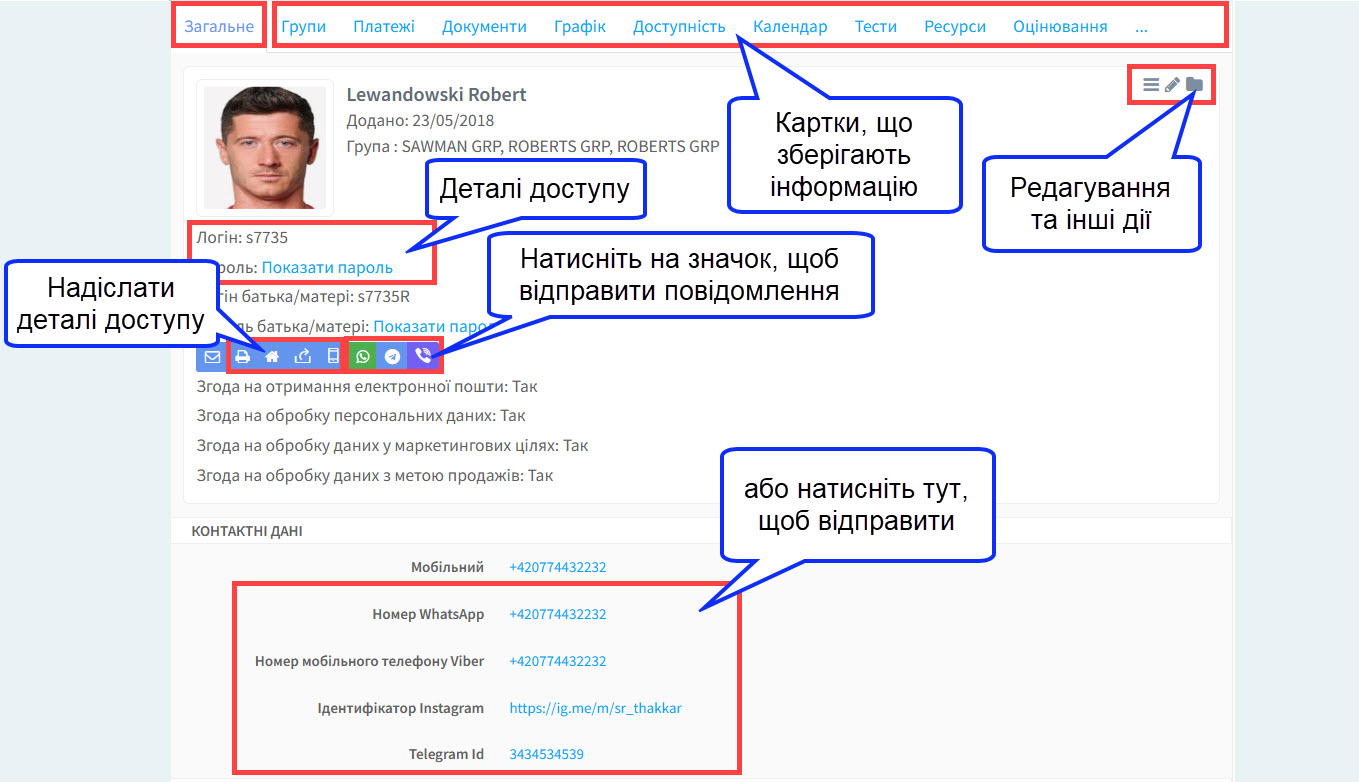Click Lewandowski's profile photo

[264, 147]
